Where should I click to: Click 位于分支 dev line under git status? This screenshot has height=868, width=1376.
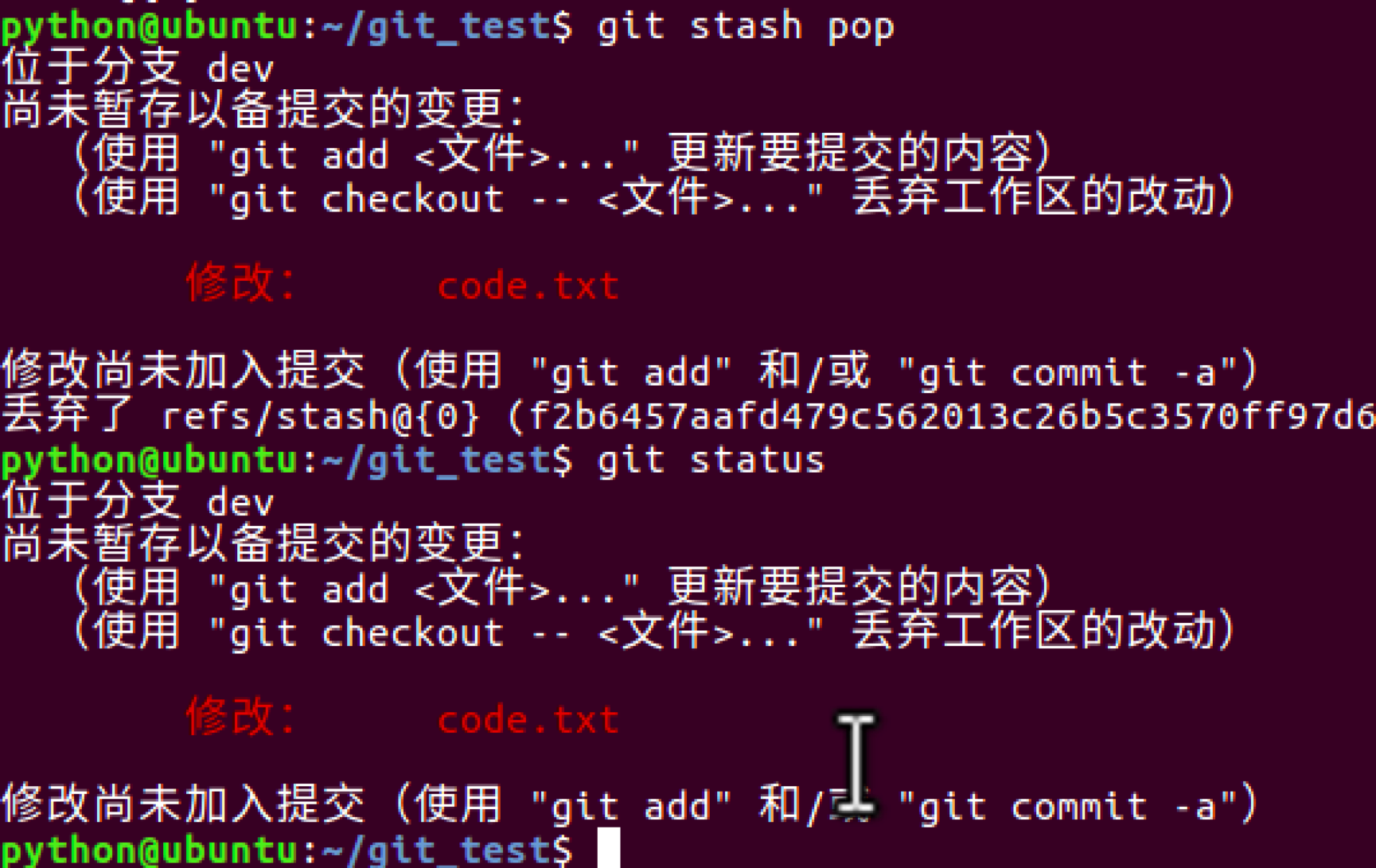click(x=138, y=501)
